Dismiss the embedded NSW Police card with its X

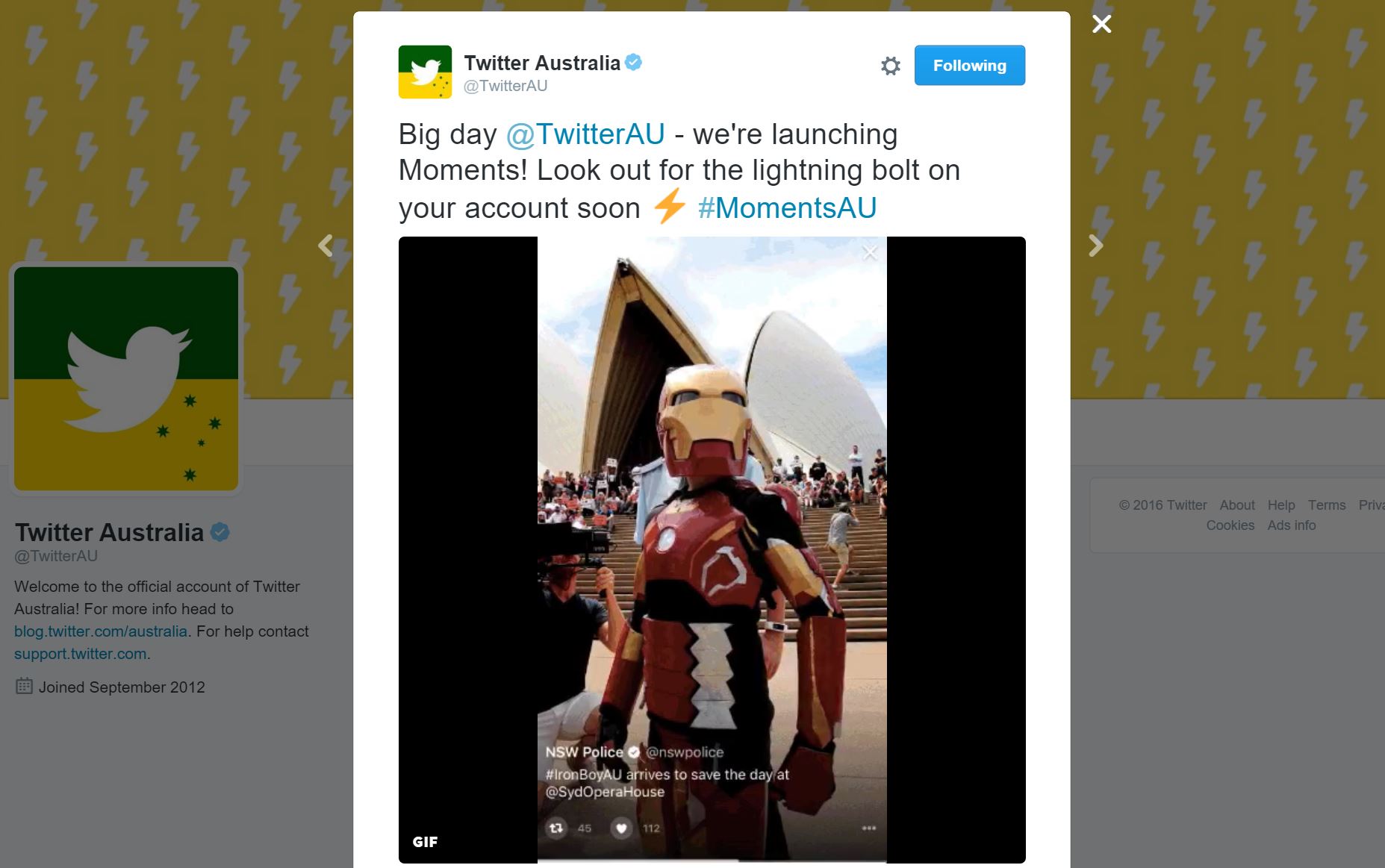(869, 252)
